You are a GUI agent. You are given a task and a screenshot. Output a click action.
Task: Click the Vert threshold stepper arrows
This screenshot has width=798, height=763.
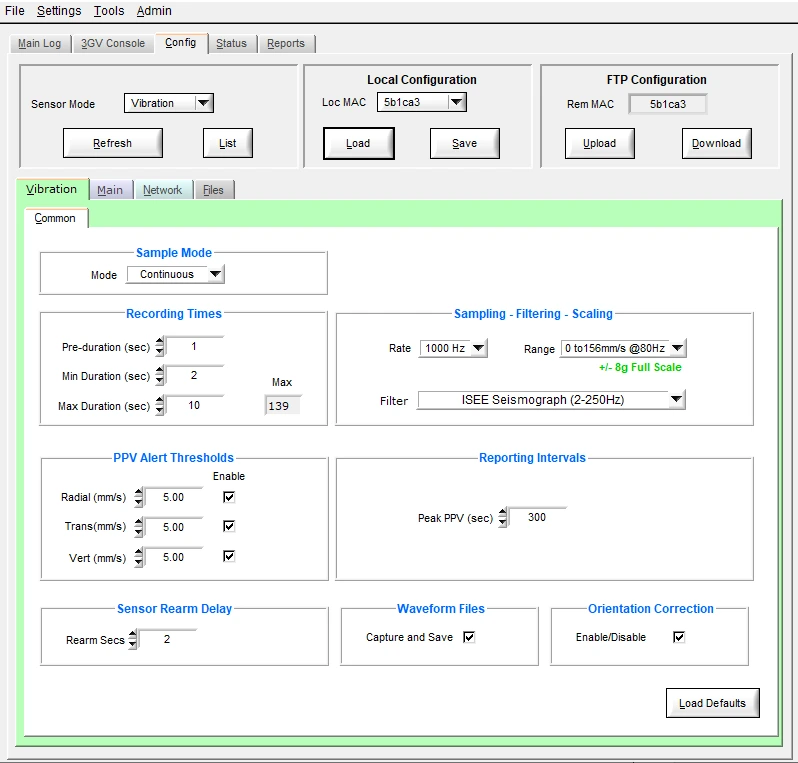[138, 557]
